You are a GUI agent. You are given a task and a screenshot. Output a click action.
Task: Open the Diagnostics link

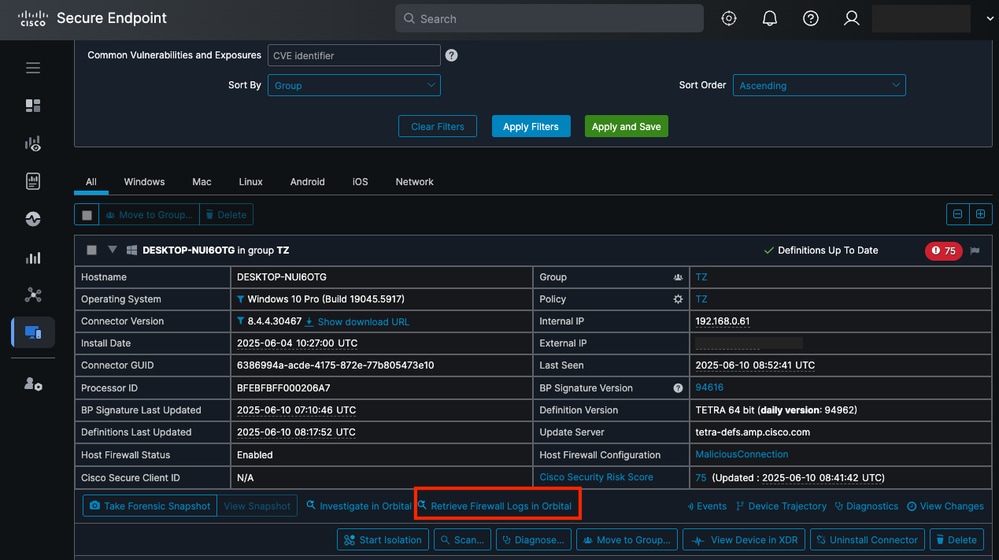(866, 506)
